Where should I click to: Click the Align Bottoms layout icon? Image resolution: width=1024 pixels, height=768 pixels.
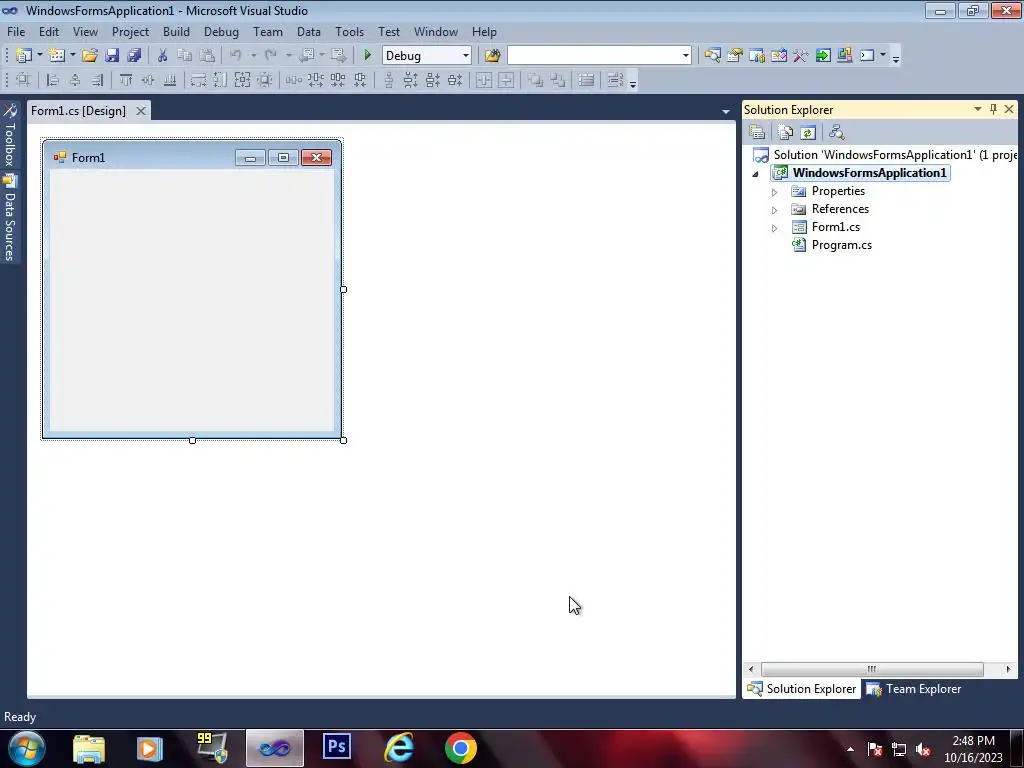tap(170, 80)
